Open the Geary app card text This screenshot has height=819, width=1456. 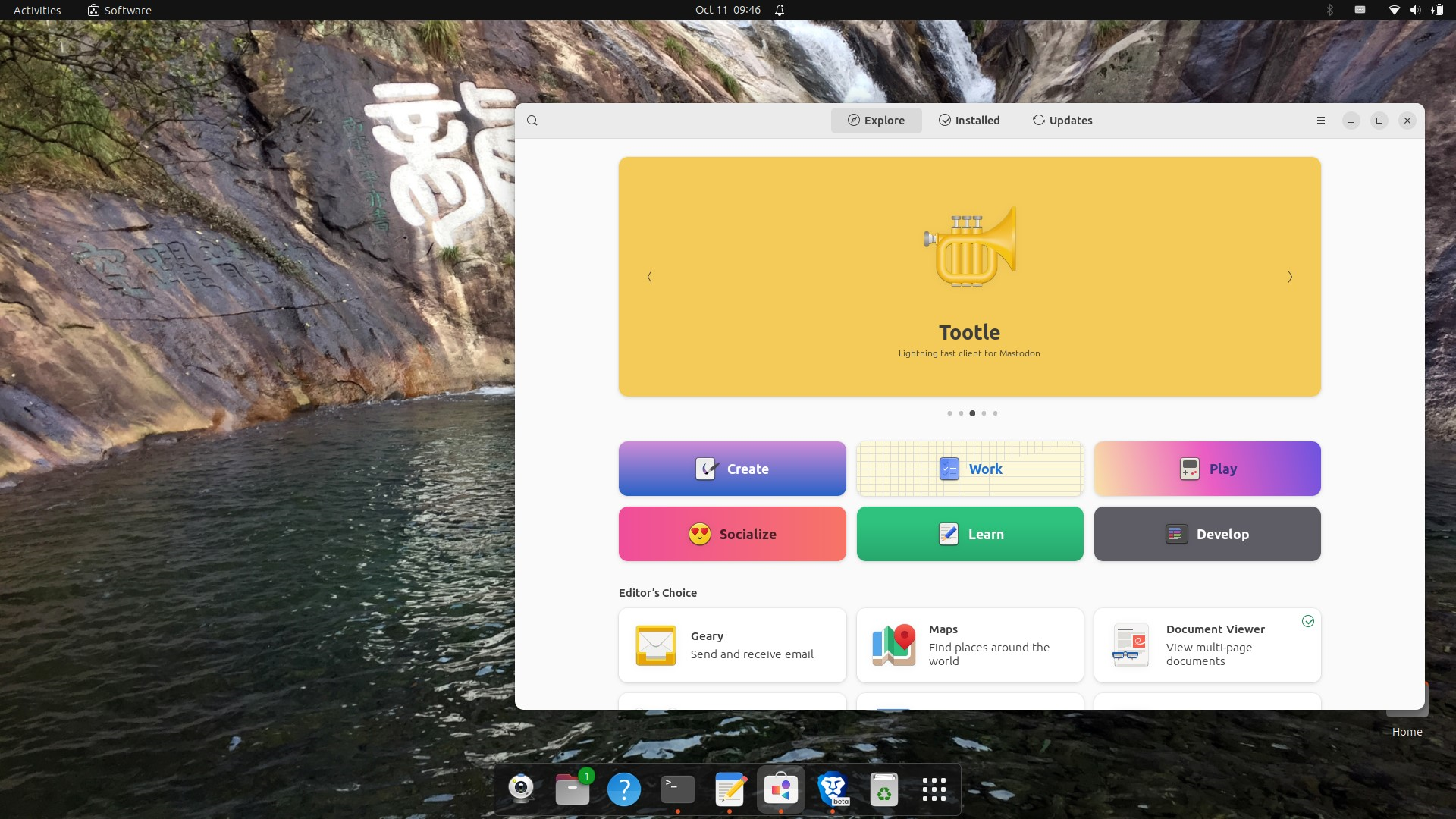coord(752,645)
